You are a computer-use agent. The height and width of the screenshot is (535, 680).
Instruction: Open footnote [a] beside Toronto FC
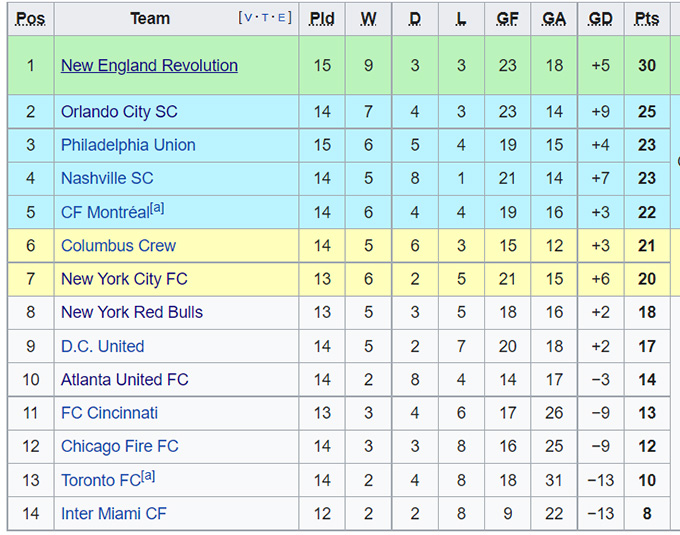tap(148, 476)
